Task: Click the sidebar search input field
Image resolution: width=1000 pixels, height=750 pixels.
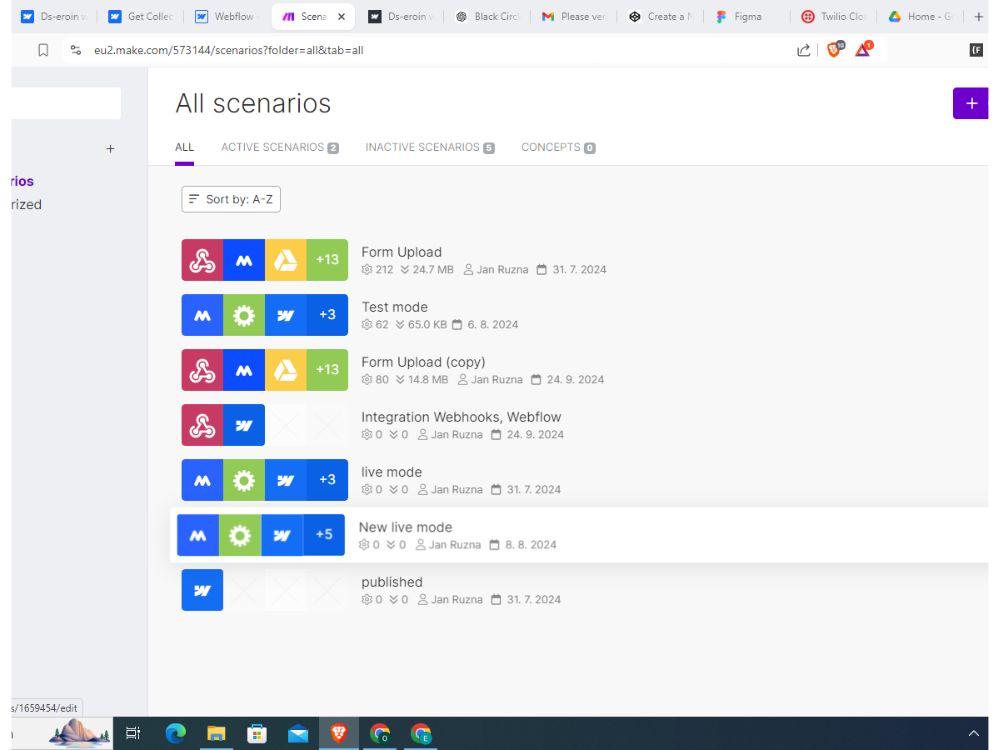Action: tap(66, 103)
